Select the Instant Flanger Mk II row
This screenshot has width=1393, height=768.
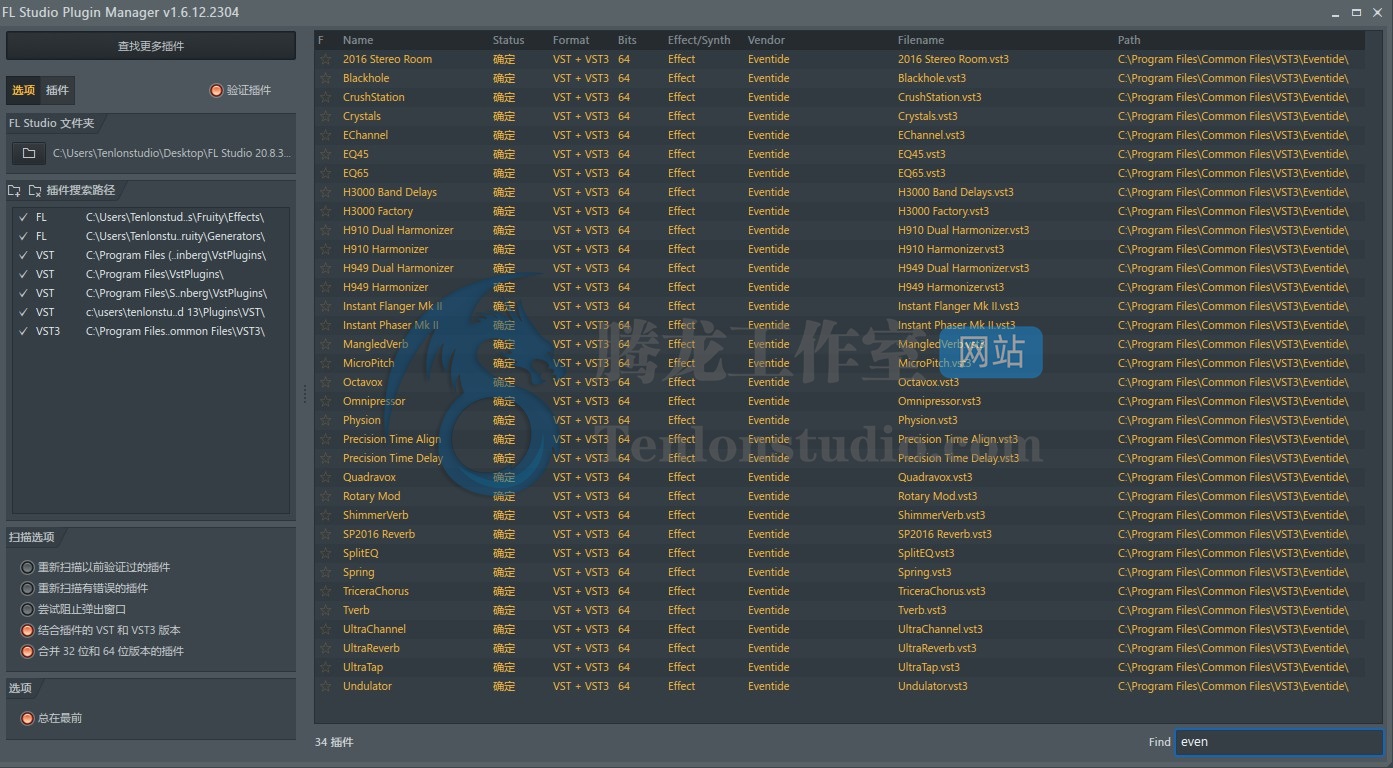[840, 306]
